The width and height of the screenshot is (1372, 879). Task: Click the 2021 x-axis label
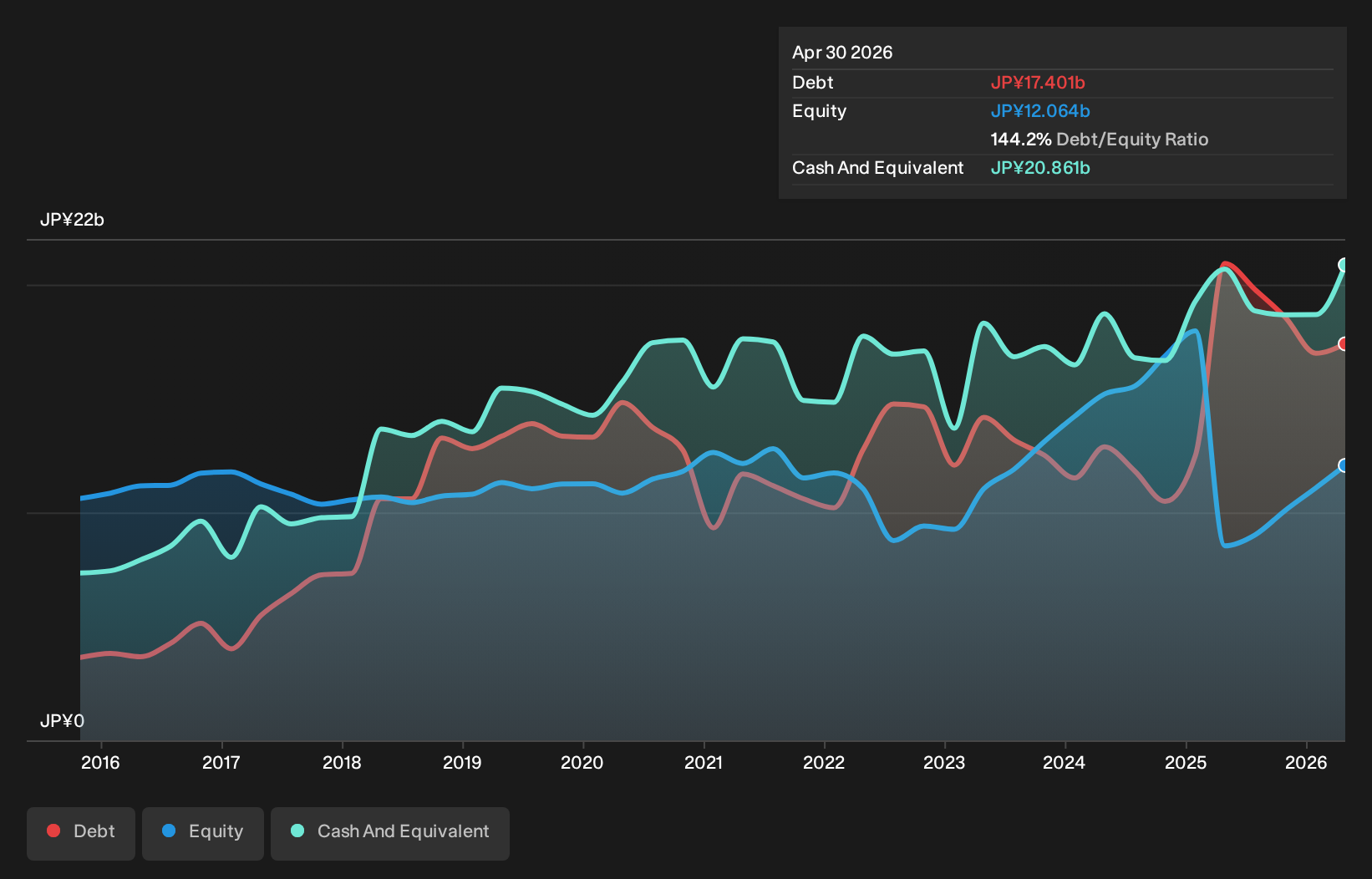click(704, 762)
